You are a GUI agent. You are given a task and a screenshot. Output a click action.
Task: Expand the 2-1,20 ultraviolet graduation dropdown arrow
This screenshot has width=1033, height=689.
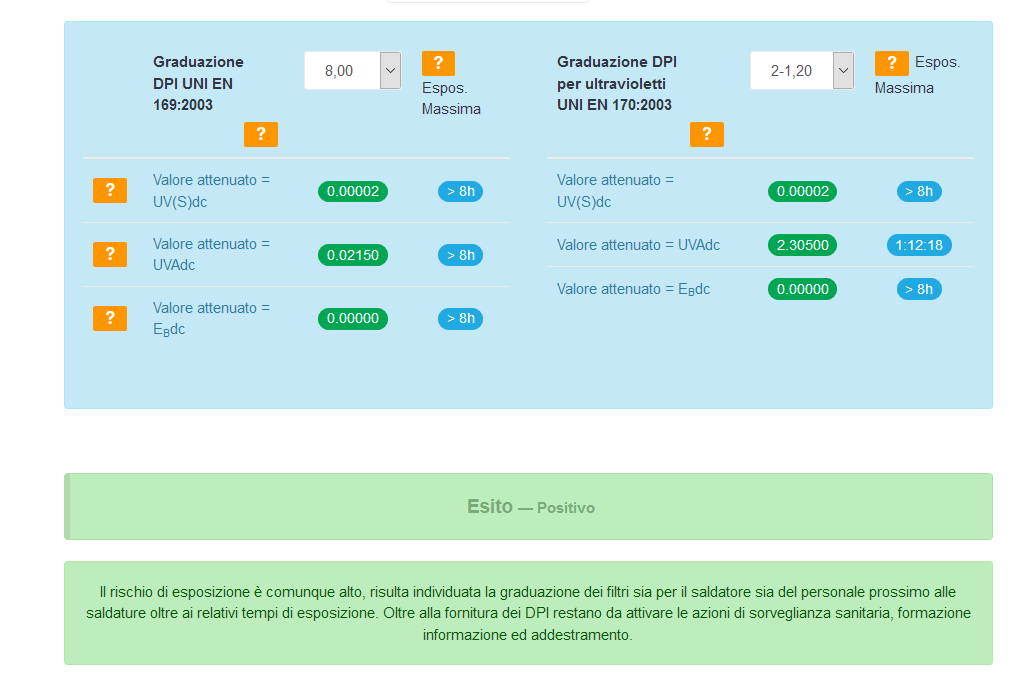(x=843, y=70)
